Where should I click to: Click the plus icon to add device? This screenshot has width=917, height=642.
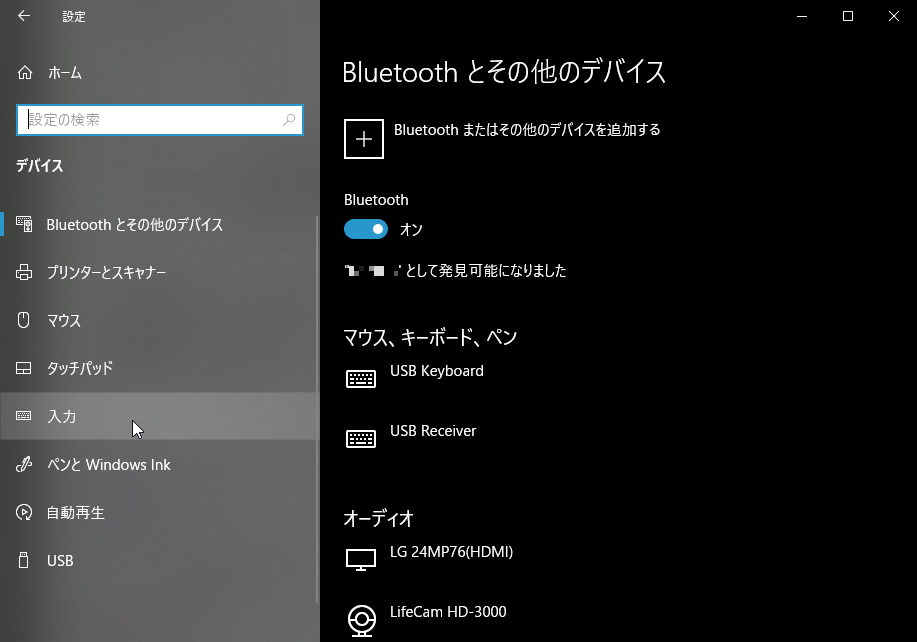click(364, 139)
